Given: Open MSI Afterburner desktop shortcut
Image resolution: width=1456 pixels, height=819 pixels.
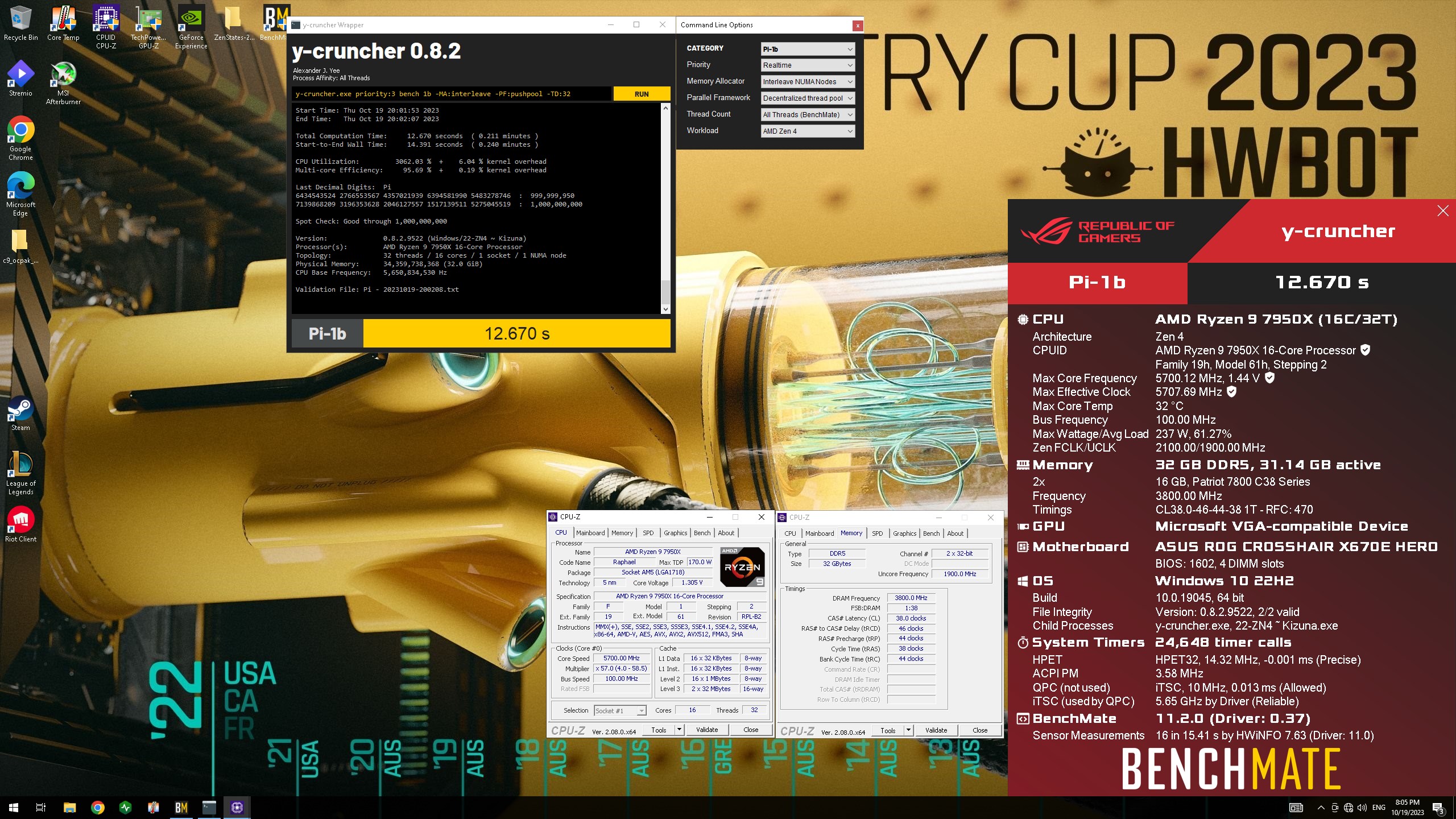Looking at the screenshot, I should coord(63,83).
